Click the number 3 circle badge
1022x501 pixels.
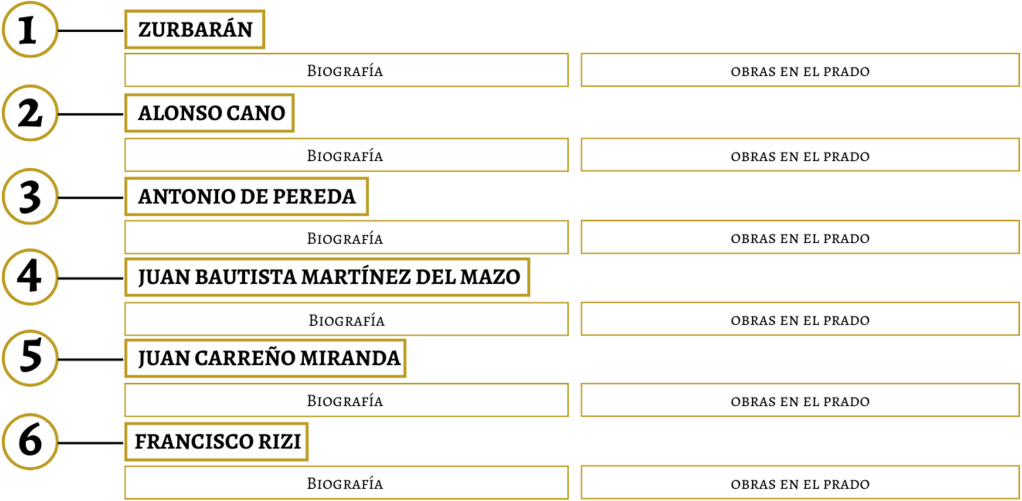tap(30, 197)
